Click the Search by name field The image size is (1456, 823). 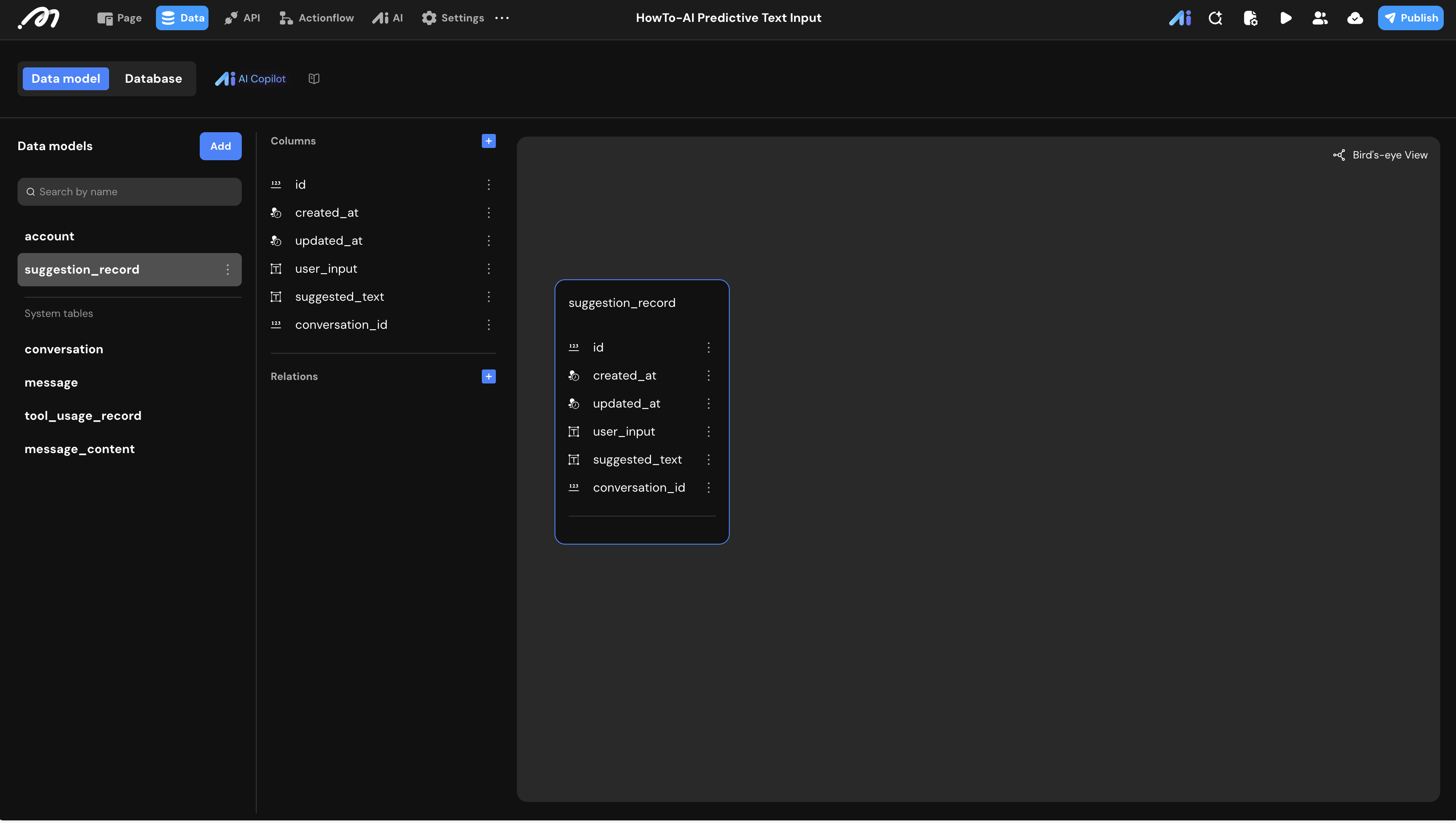coord(130,192)
